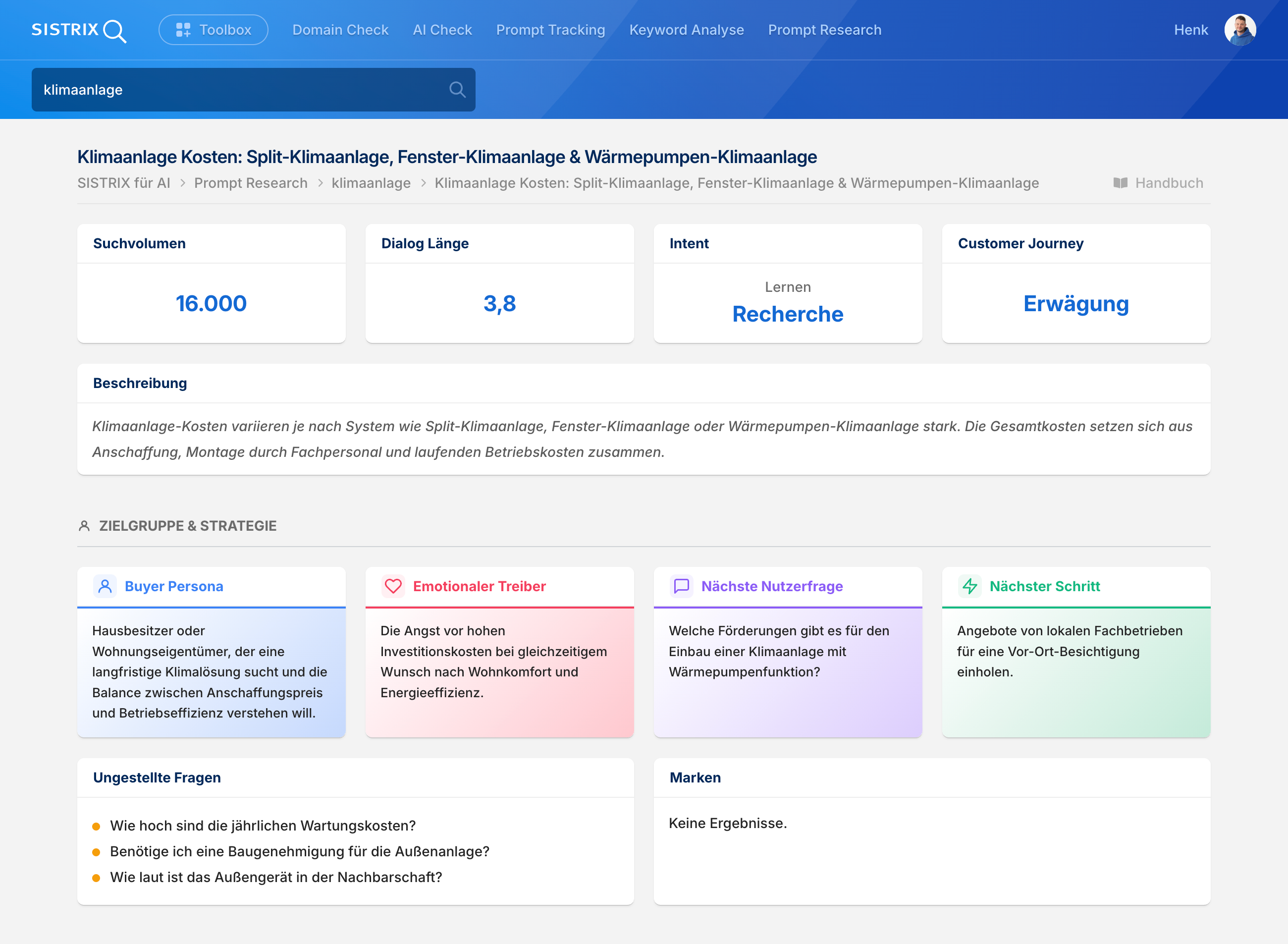Click the Emotionaler Treiber heart icon
The image size is (1288, 944).
click(x=393, y=586)
